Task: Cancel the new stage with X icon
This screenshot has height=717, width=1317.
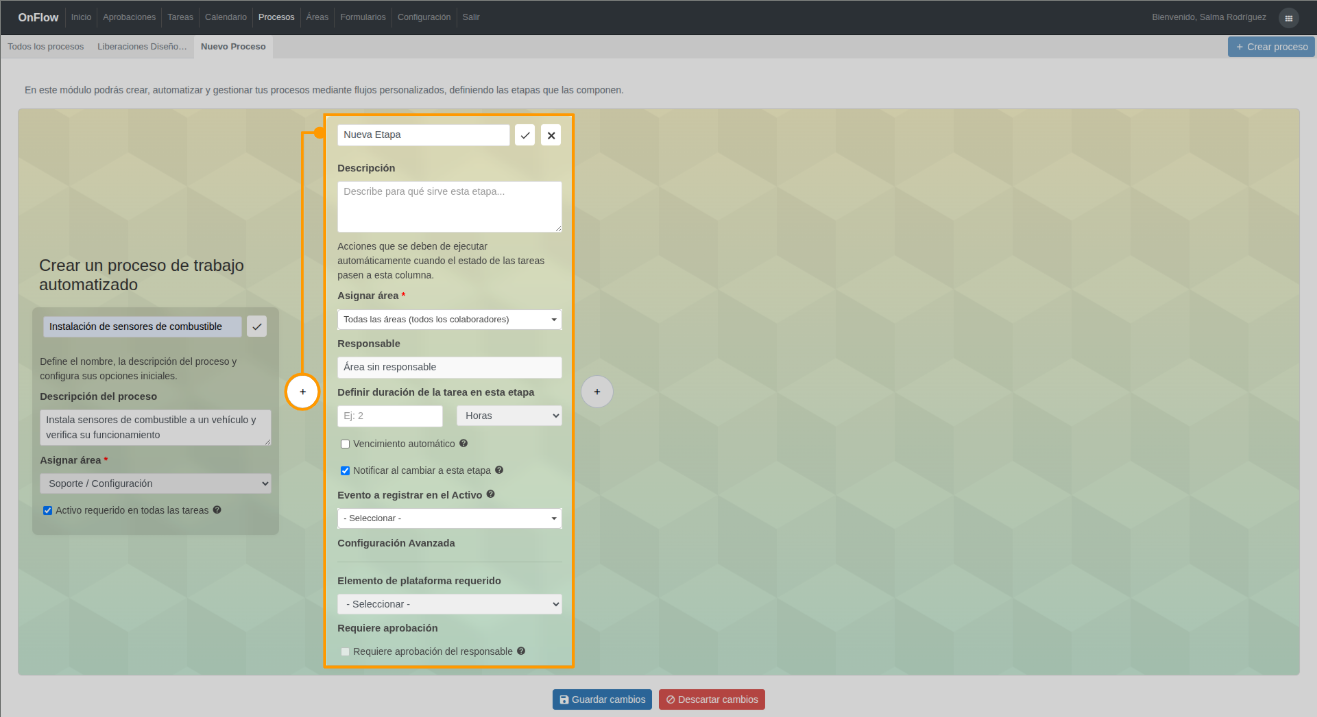Action: click(551, 135)
